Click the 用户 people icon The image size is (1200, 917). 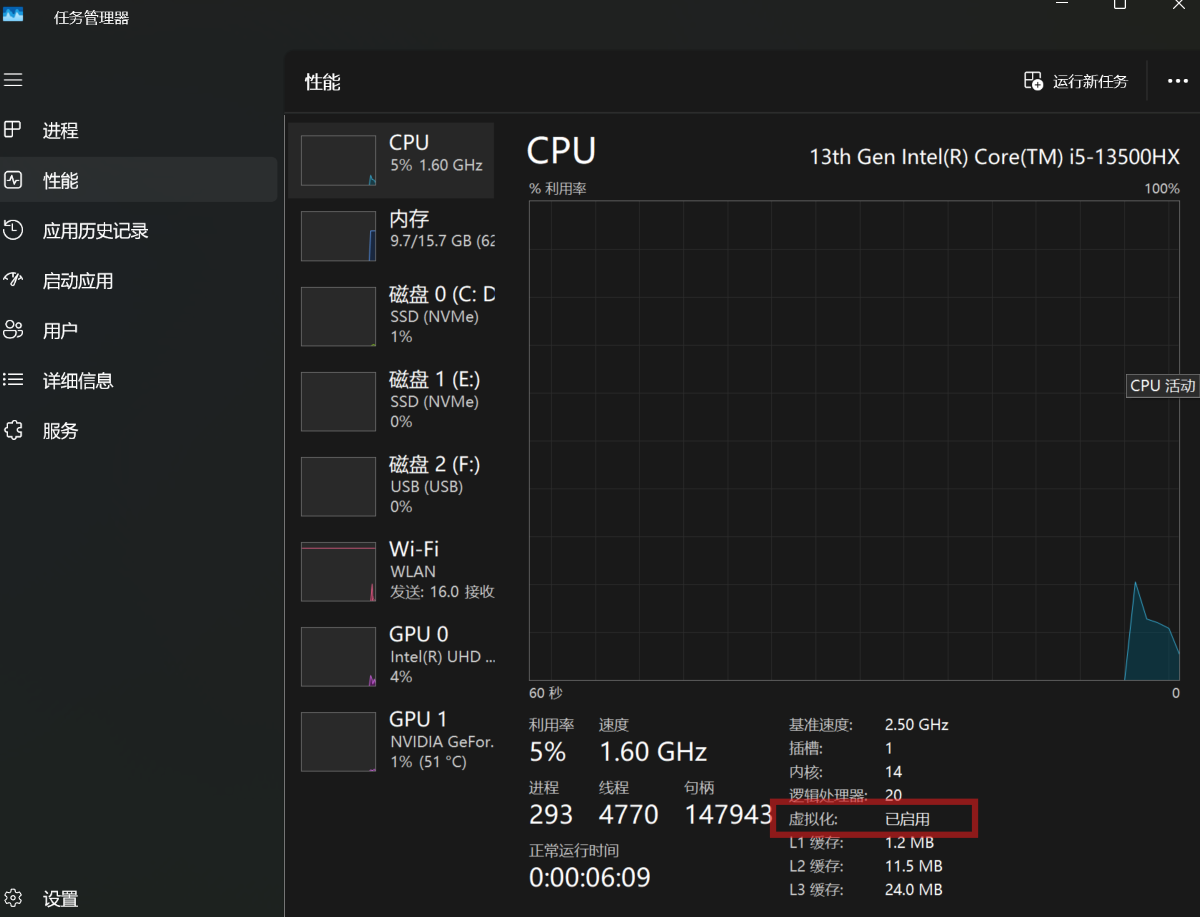(13, 330)
